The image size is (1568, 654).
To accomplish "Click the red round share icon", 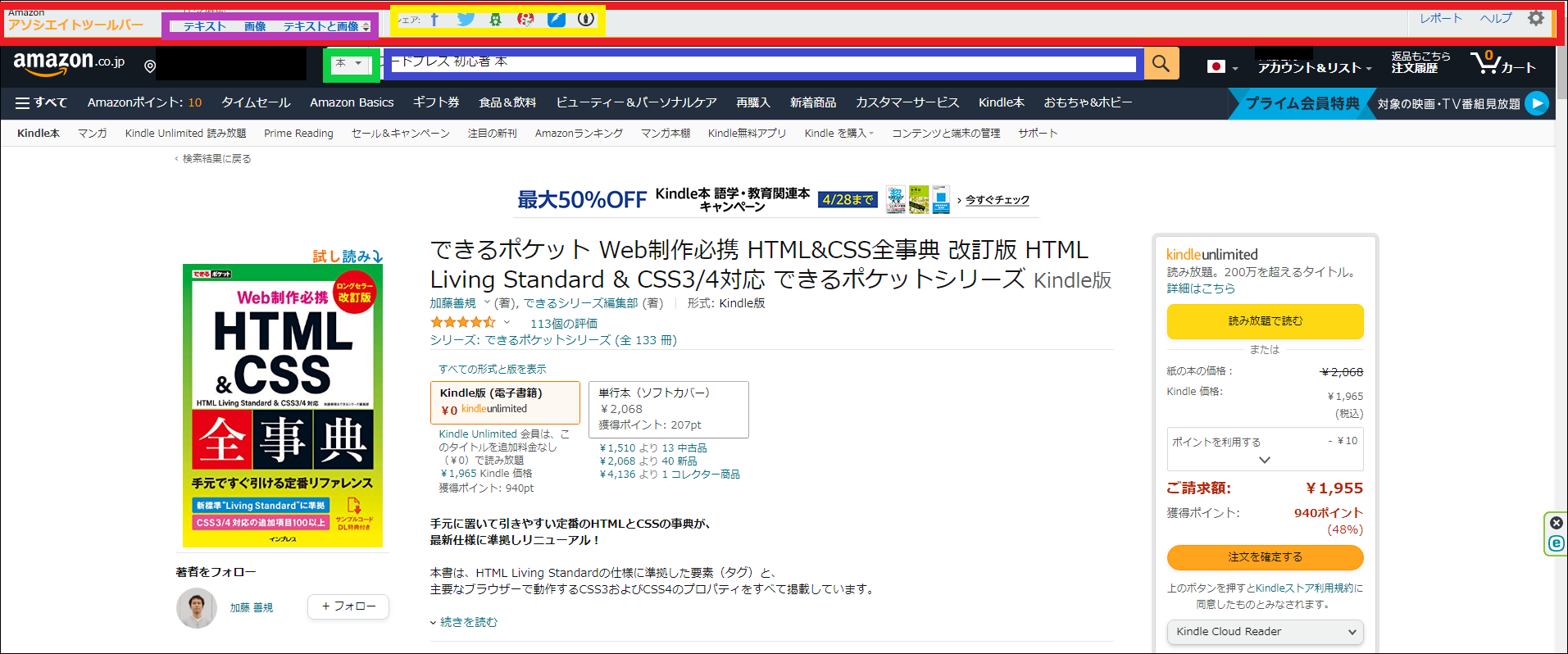I will coord(526,19).
